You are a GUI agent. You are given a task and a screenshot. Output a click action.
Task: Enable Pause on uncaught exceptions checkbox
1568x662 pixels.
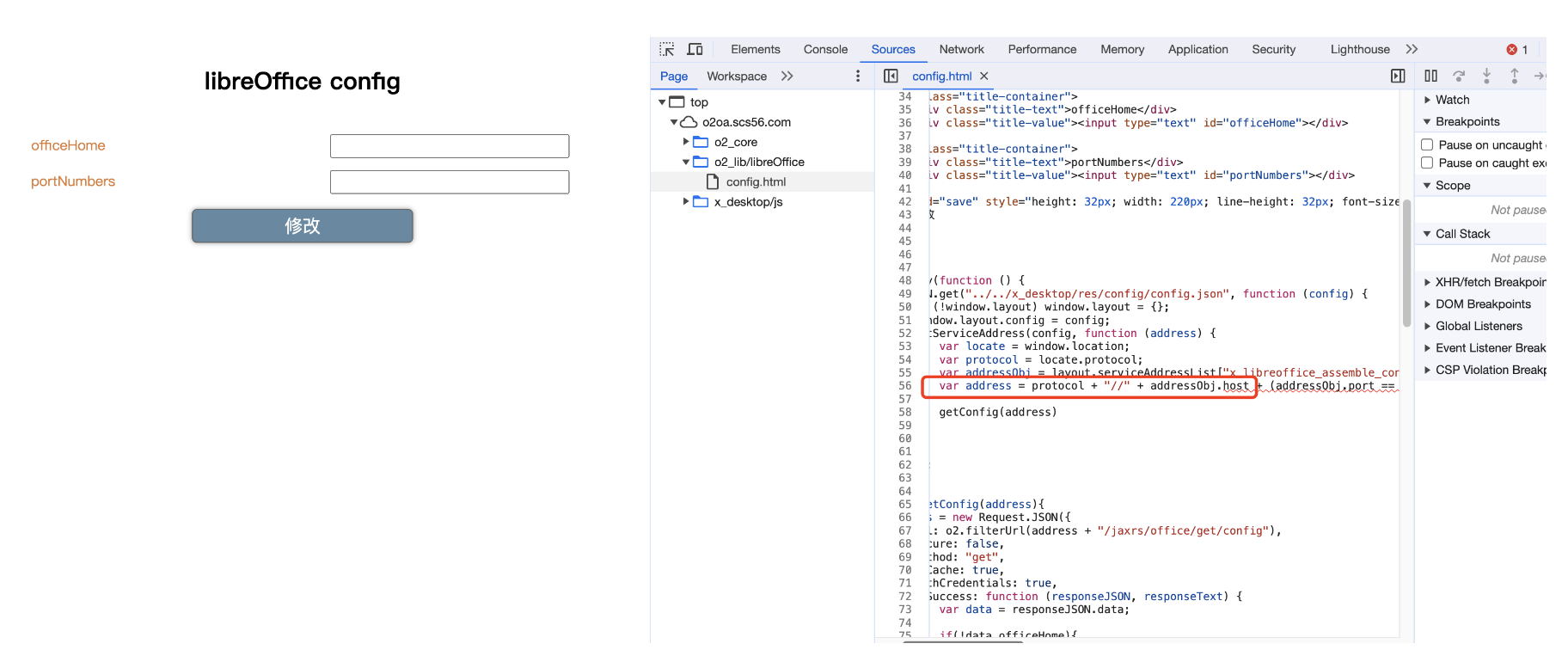point(1427,144)
